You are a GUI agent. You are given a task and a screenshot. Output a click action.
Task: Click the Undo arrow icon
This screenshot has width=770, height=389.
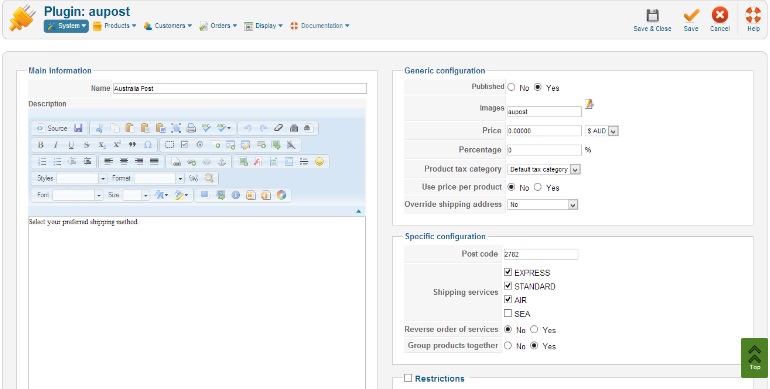coord(248,128)
